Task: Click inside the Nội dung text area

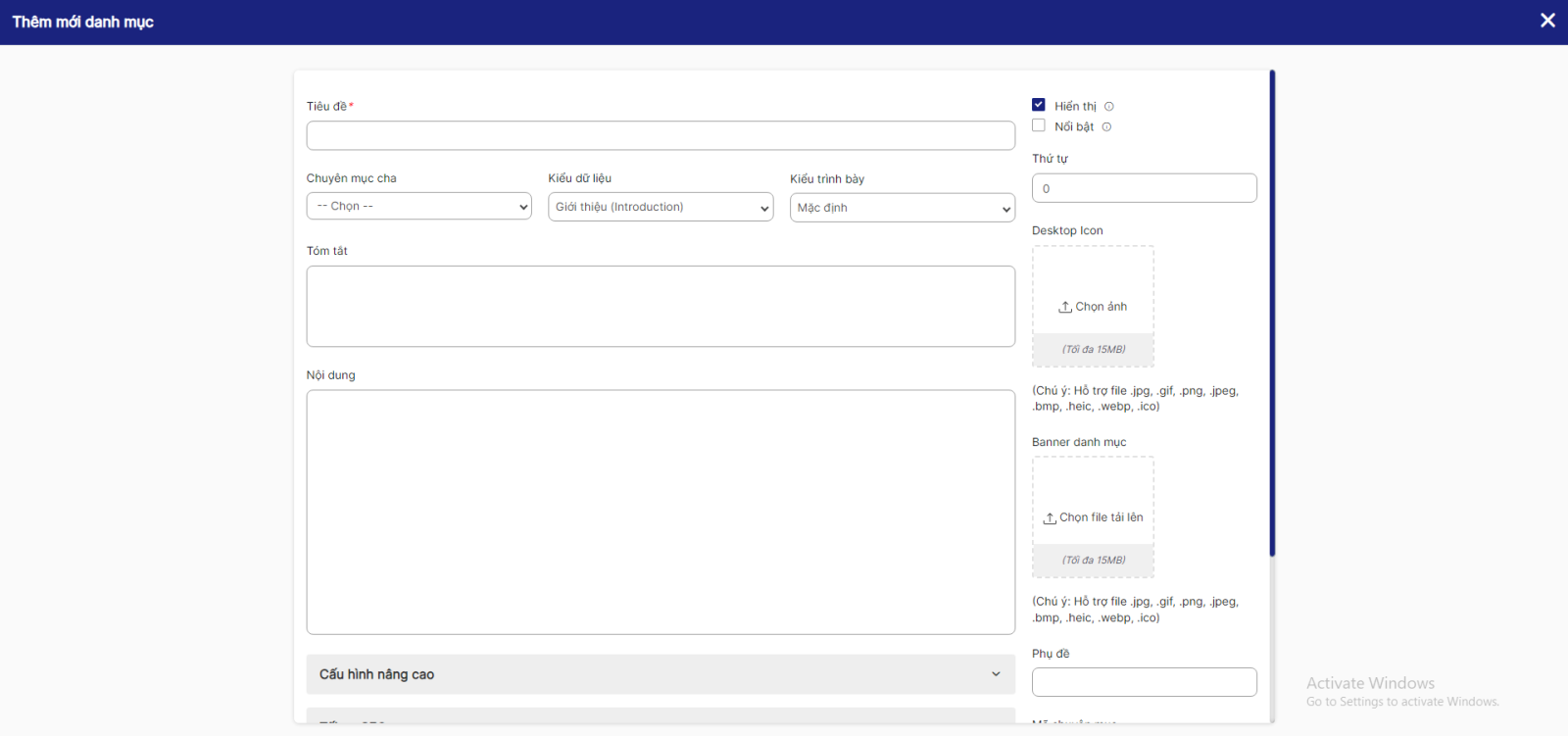Action: [660, 512]
